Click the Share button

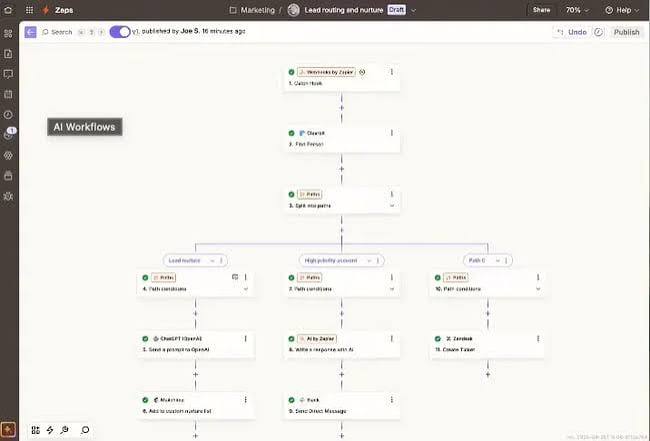point(541,10)
